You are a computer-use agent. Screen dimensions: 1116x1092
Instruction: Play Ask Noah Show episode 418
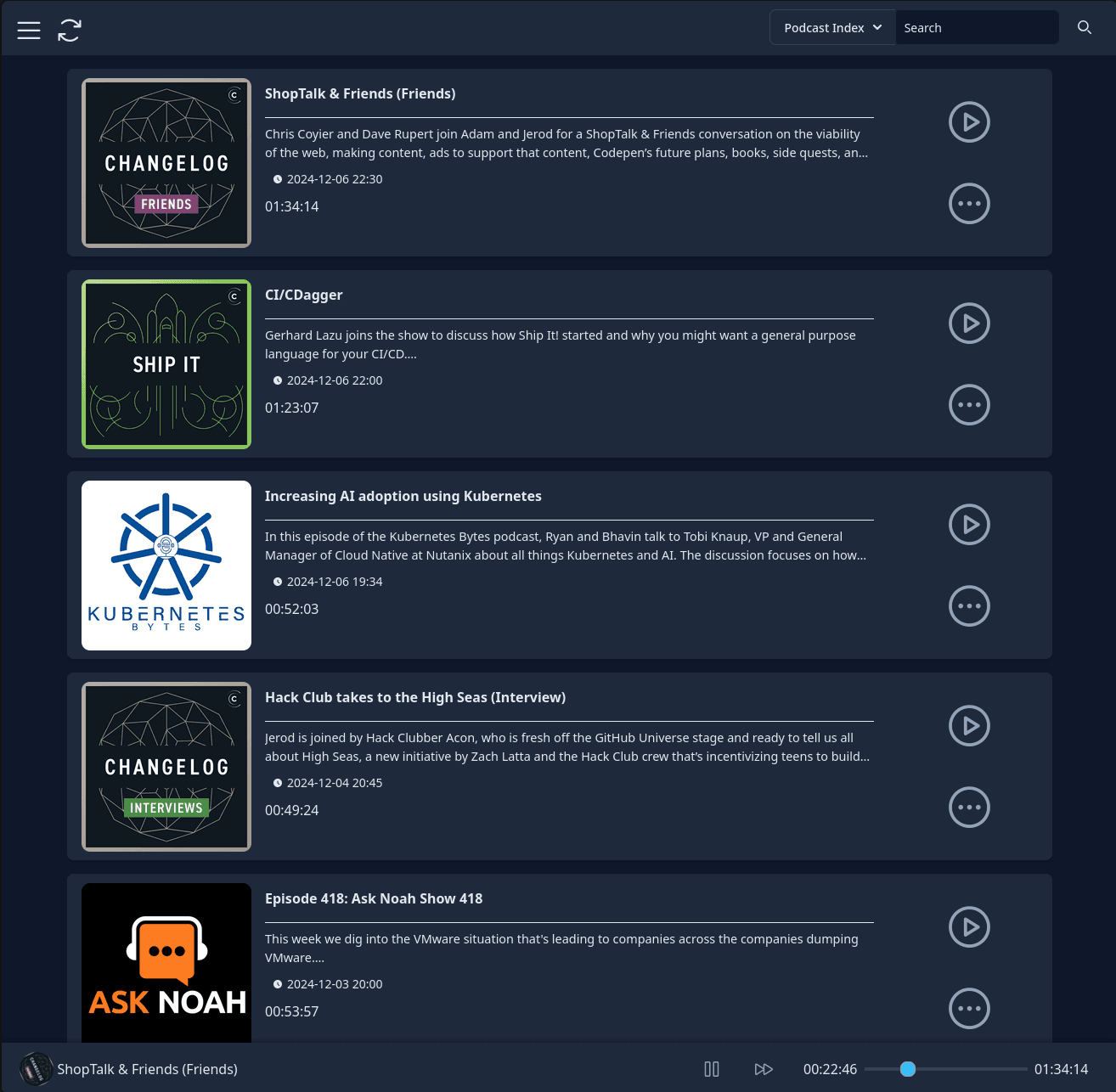tap(969, 927)
